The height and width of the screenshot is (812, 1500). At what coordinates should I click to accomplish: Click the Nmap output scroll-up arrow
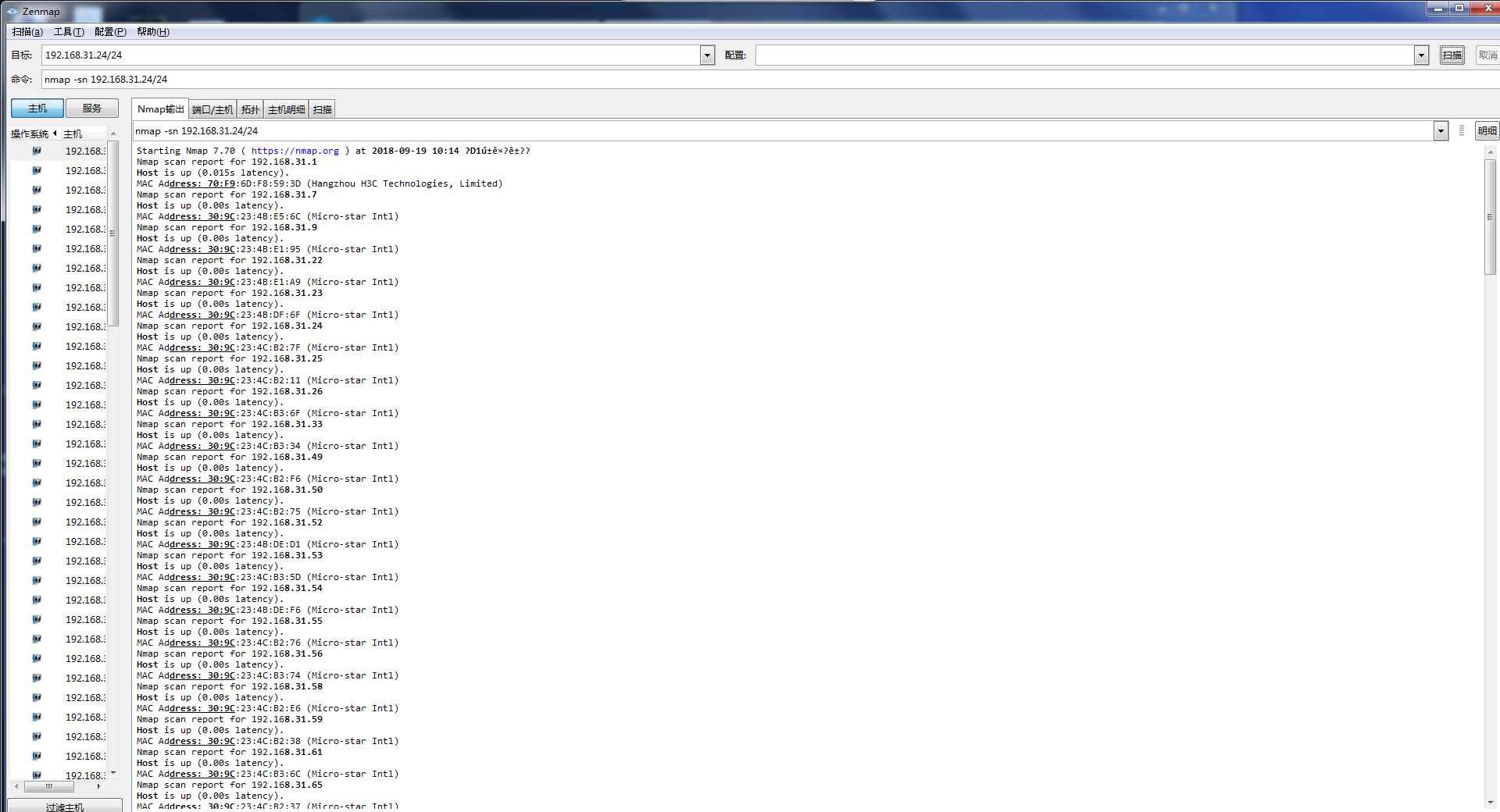tap(1490, 152)
